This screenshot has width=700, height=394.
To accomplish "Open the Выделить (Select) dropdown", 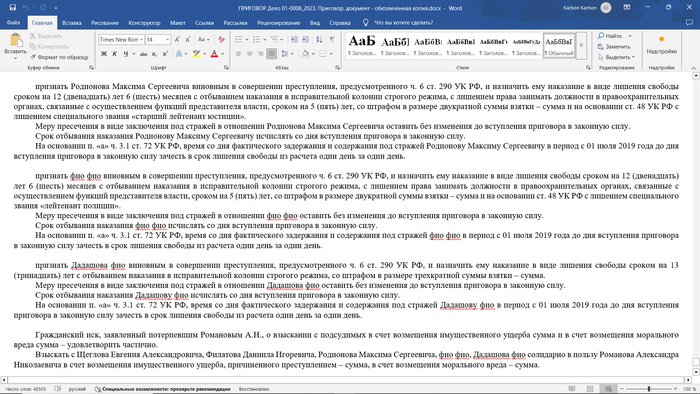I will coord(616,57).
